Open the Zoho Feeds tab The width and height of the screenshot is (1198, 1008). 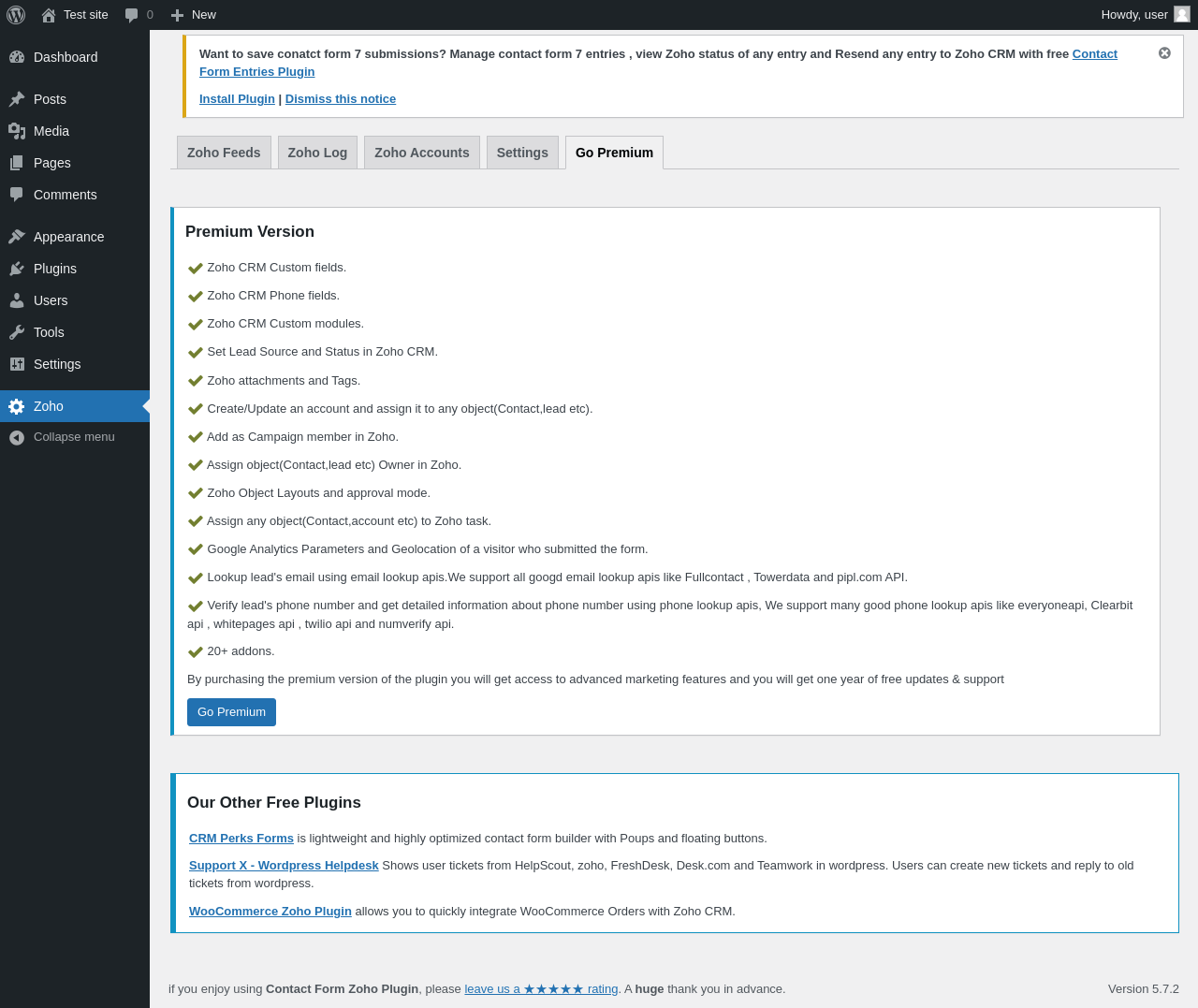[x=224, y=153]
